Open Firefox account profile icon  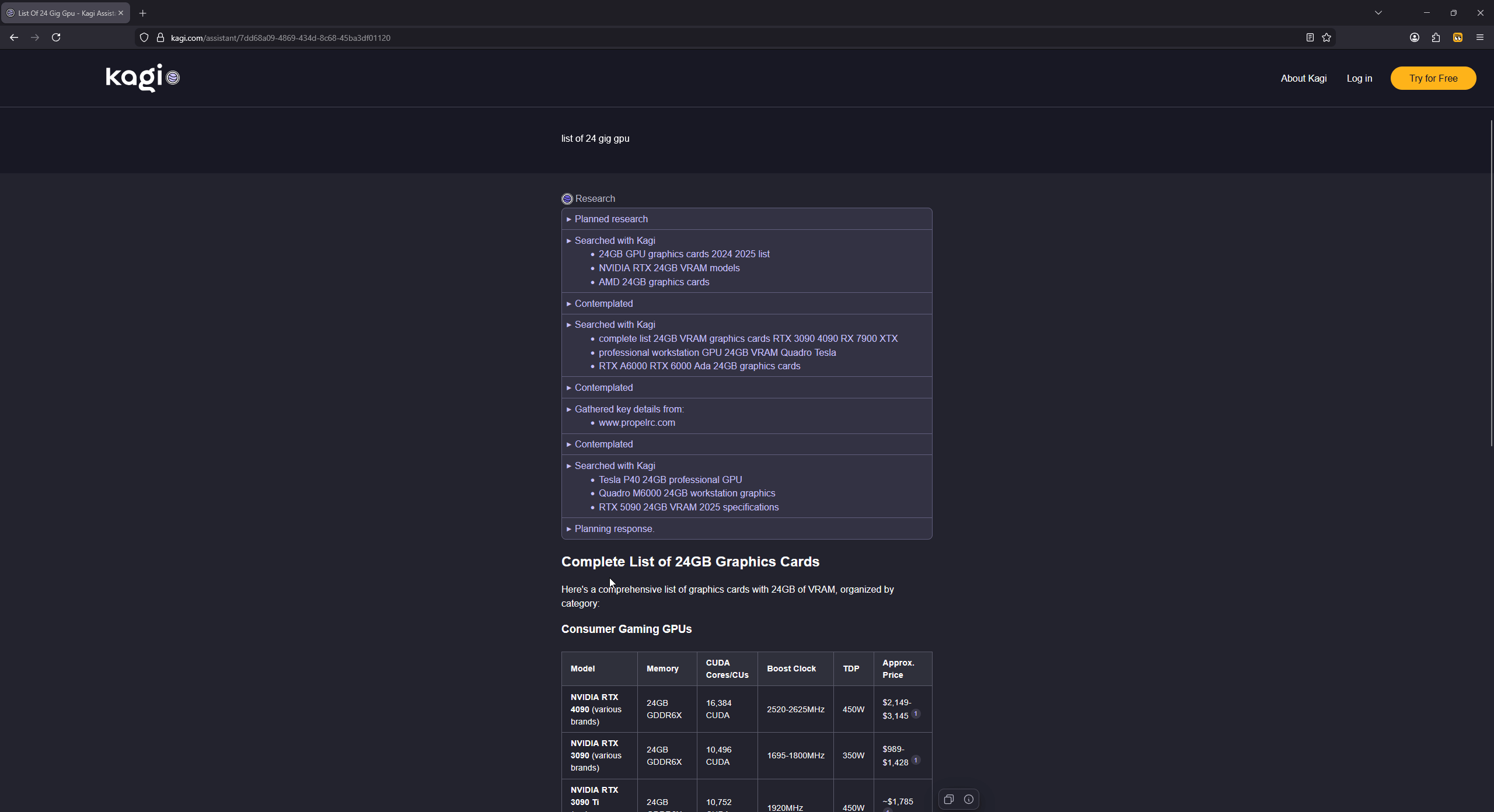pyautogui.click(x=1414, y=37)
